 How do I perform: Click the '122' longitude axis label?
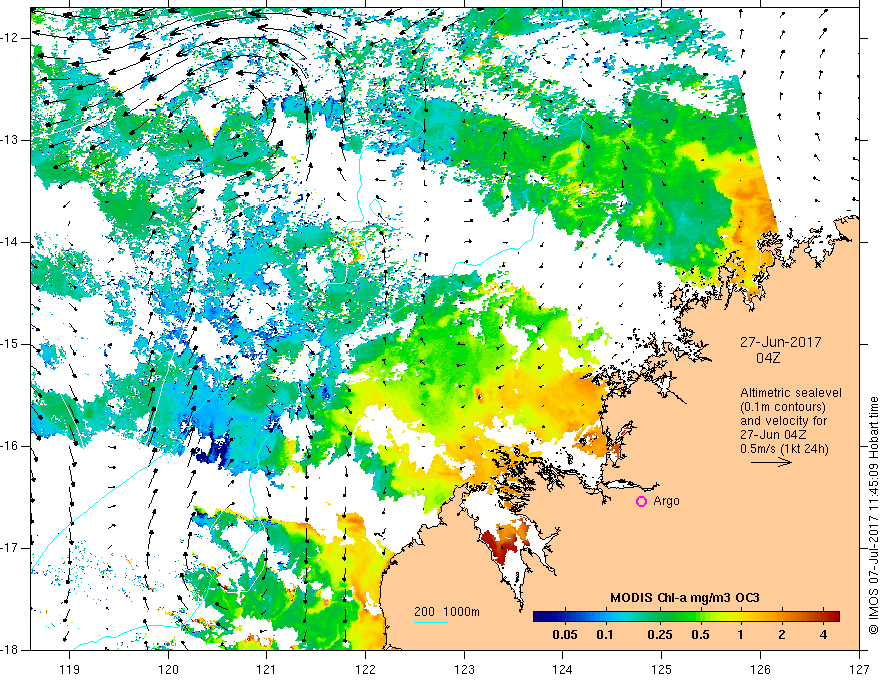click(x=365, y=669)
